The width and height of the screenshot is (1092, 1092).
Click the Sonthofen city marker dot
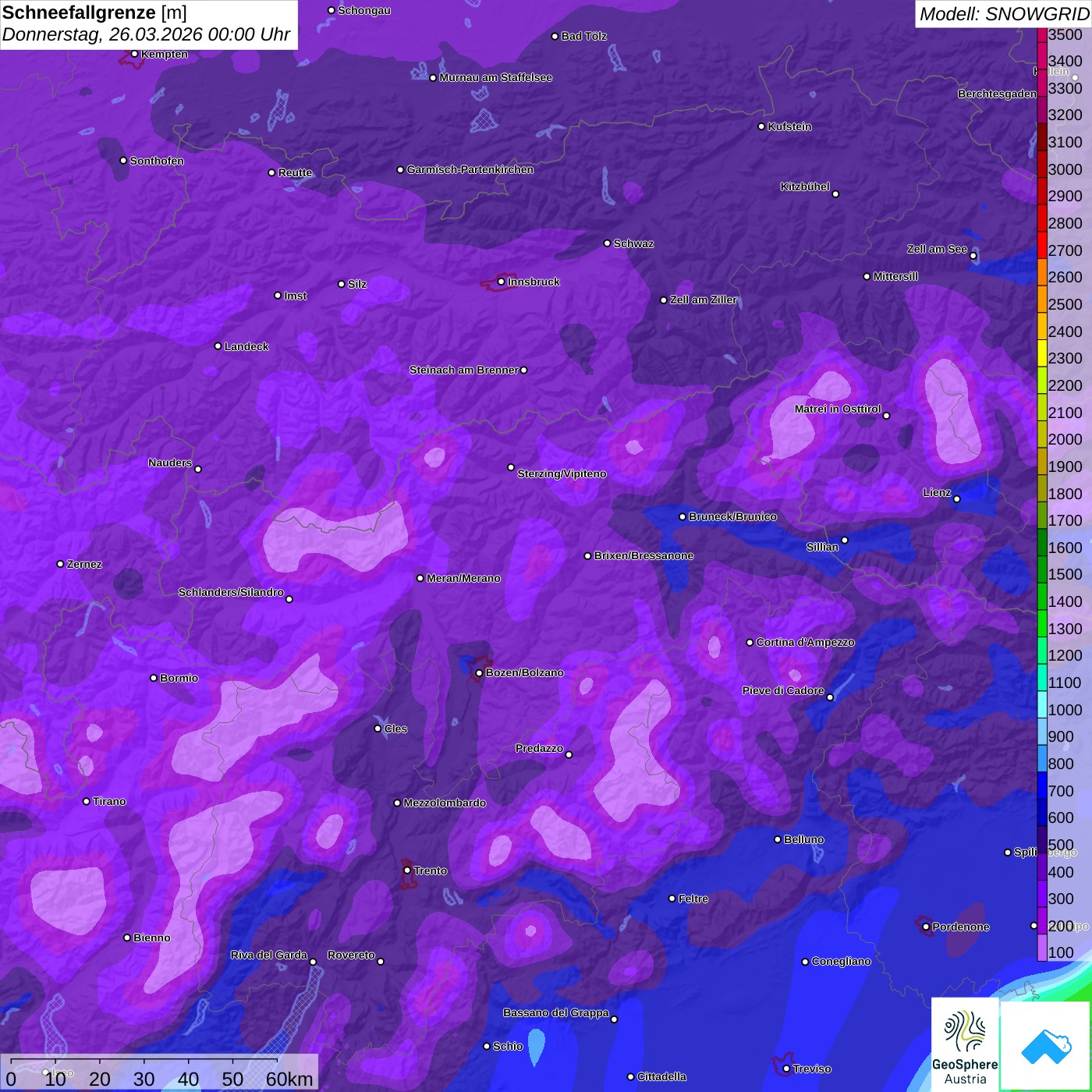(x=123, y=161)
